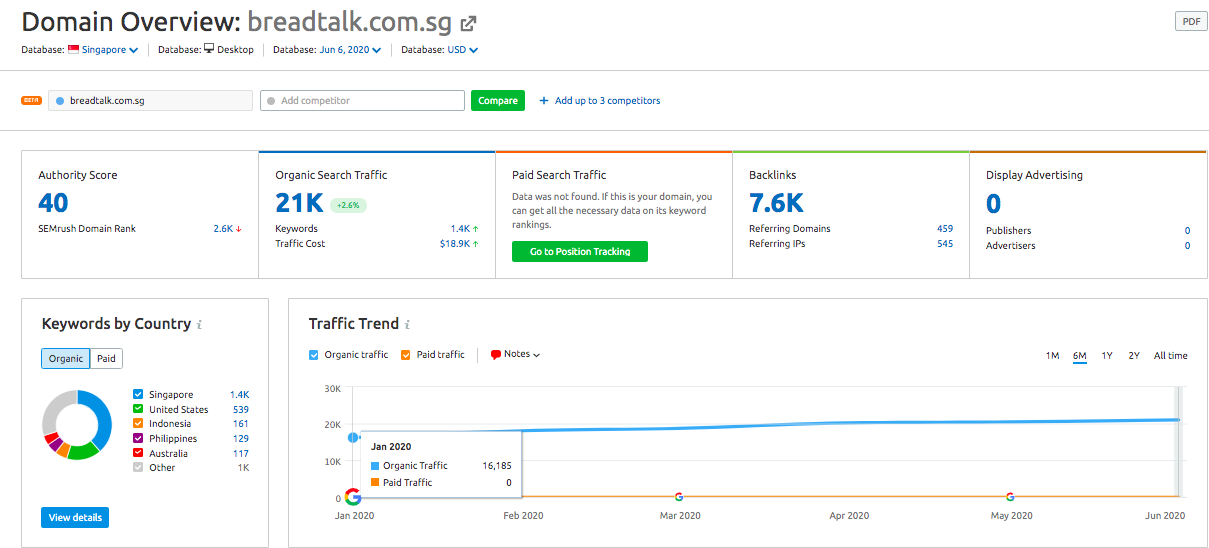
Task: Select the 1M time range
Action: (x=1052, y=356)
